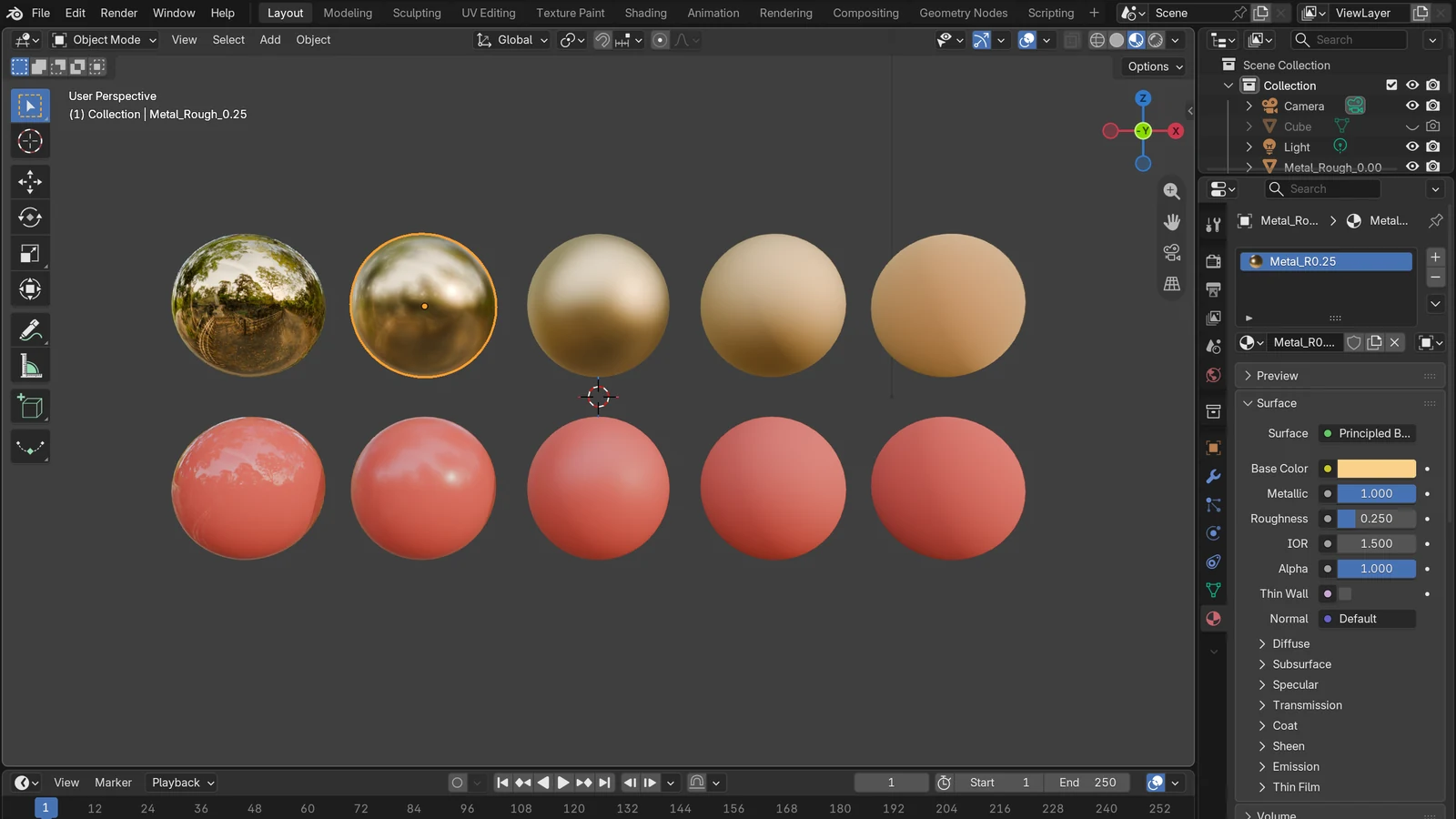Open the Global transform orientation dropdown
This screenshot has width=1456, height=819.
512,40
